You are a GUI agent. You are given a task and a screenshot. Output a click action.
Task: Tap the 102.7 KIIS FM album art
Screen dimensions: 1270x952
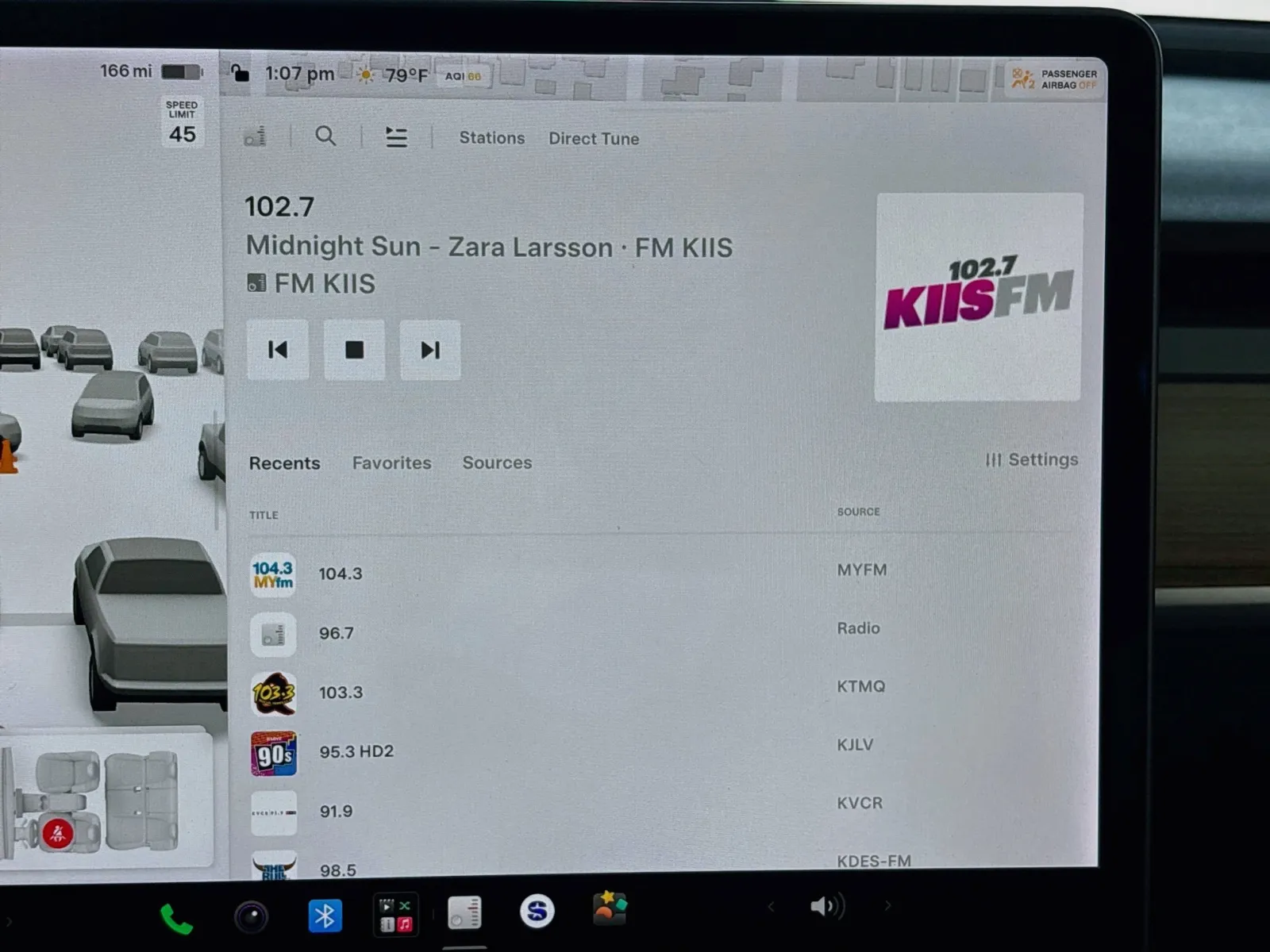point(979,297)
